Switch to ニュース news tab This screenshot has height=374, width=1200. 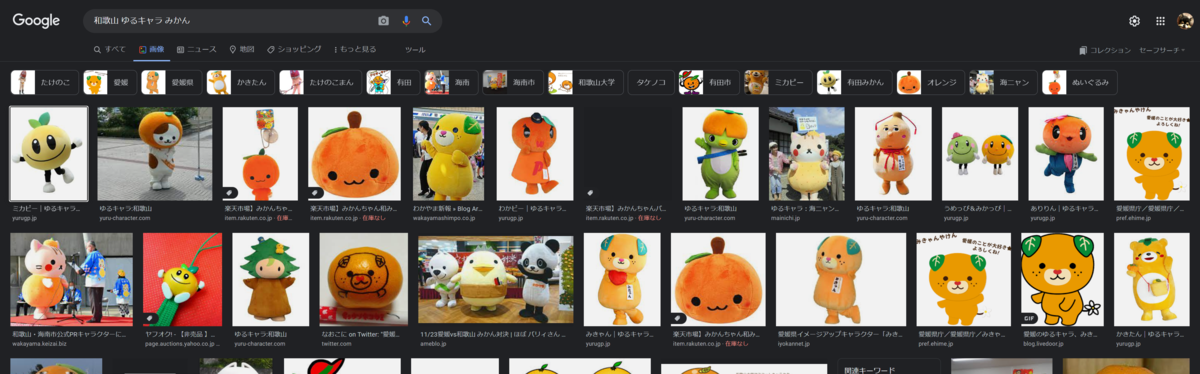(196, 49)
